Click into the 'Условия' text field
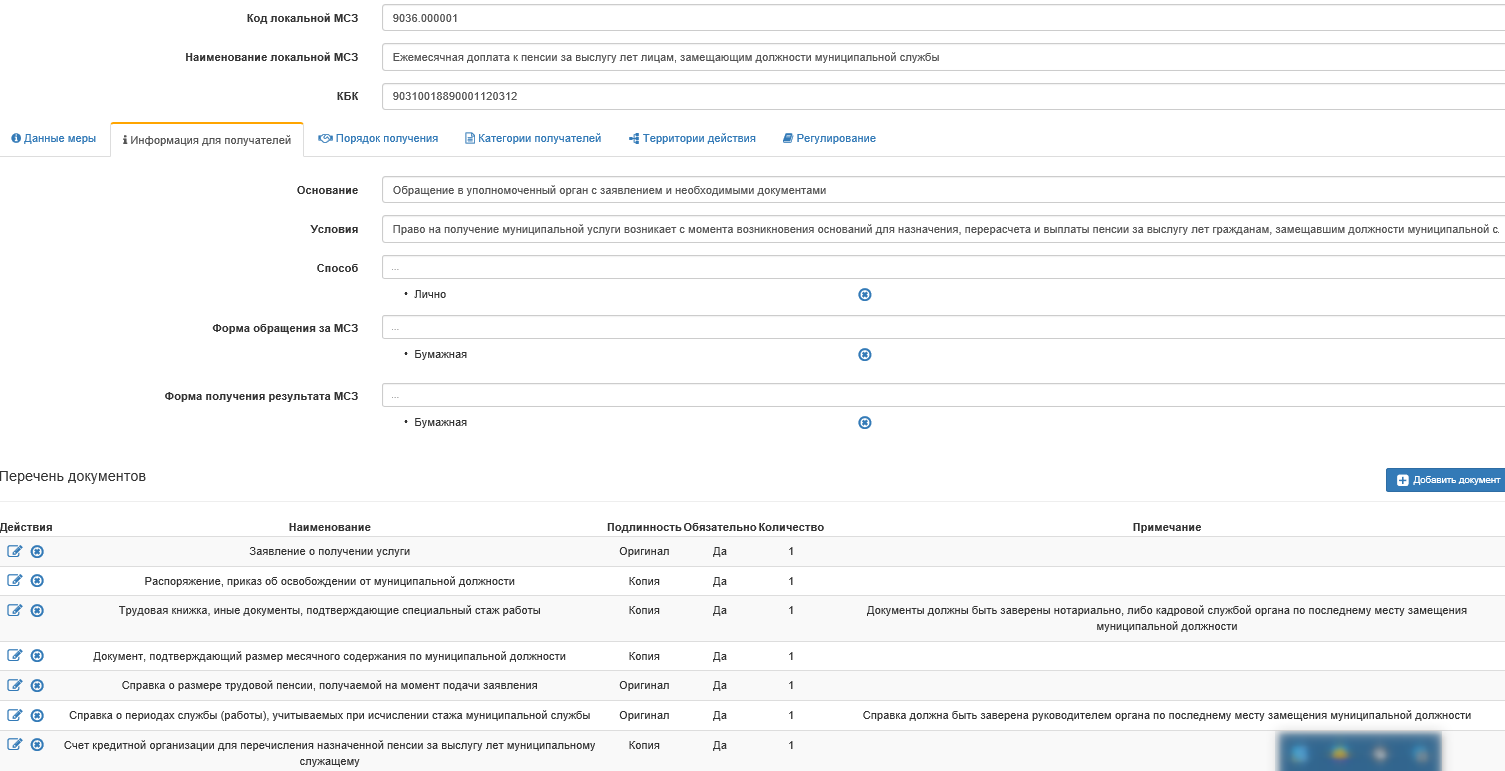 pyautogui.click(x=943, y=229)
